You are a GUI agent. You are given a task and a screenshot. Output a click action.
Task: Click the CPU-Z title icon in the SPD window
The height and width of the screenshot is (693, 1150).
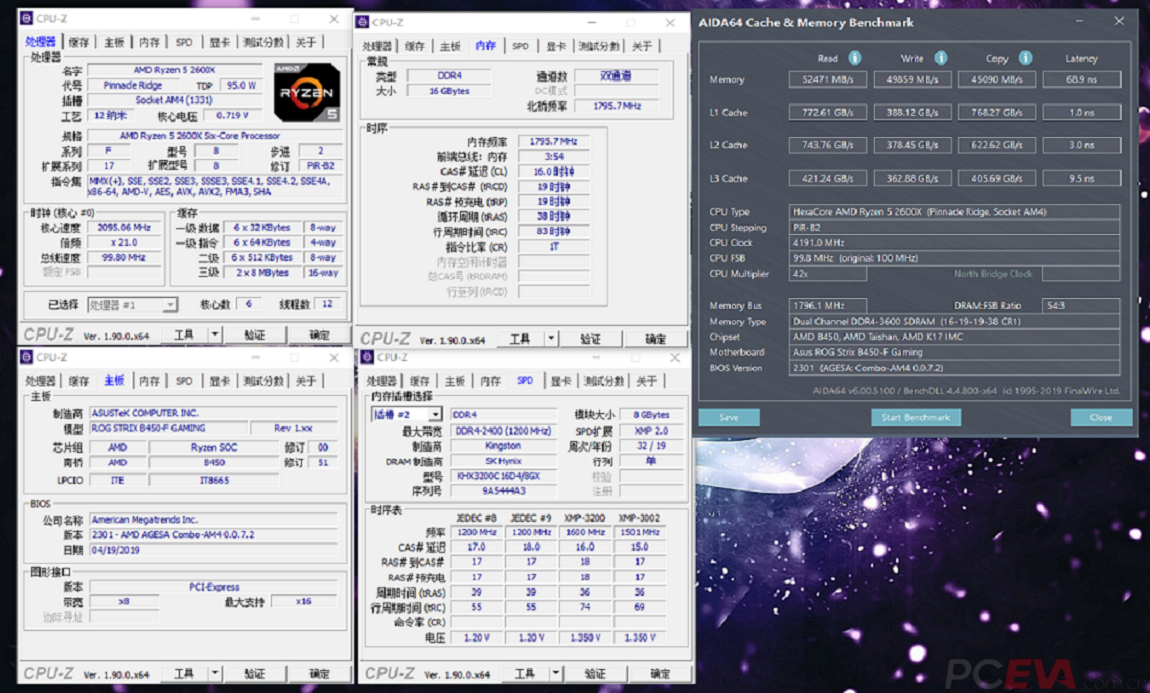[367, 357]
